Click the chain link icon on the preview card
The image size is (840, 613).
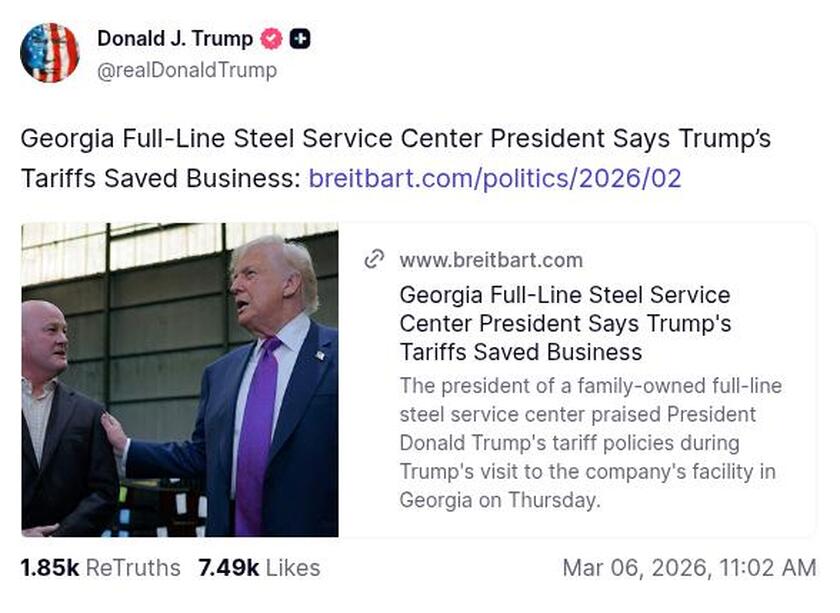tap(374, 258)
